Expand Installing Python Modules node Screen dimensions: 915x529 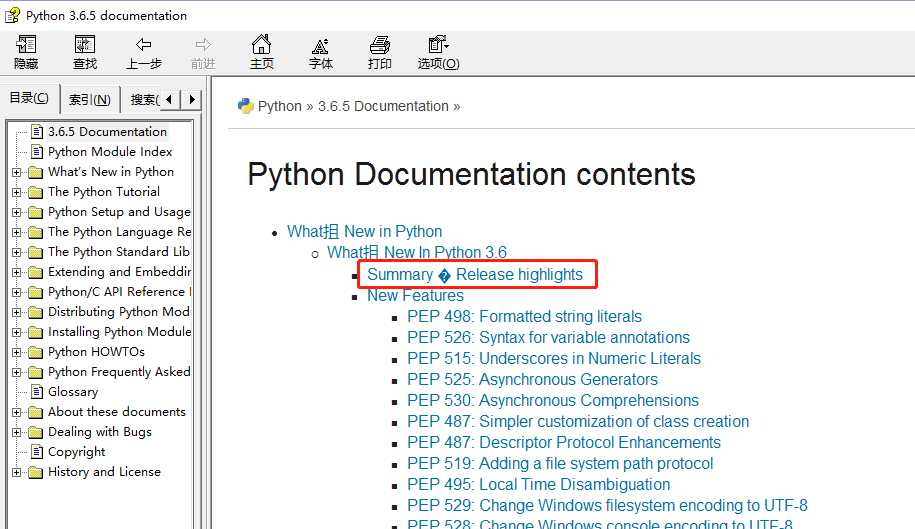16,332
